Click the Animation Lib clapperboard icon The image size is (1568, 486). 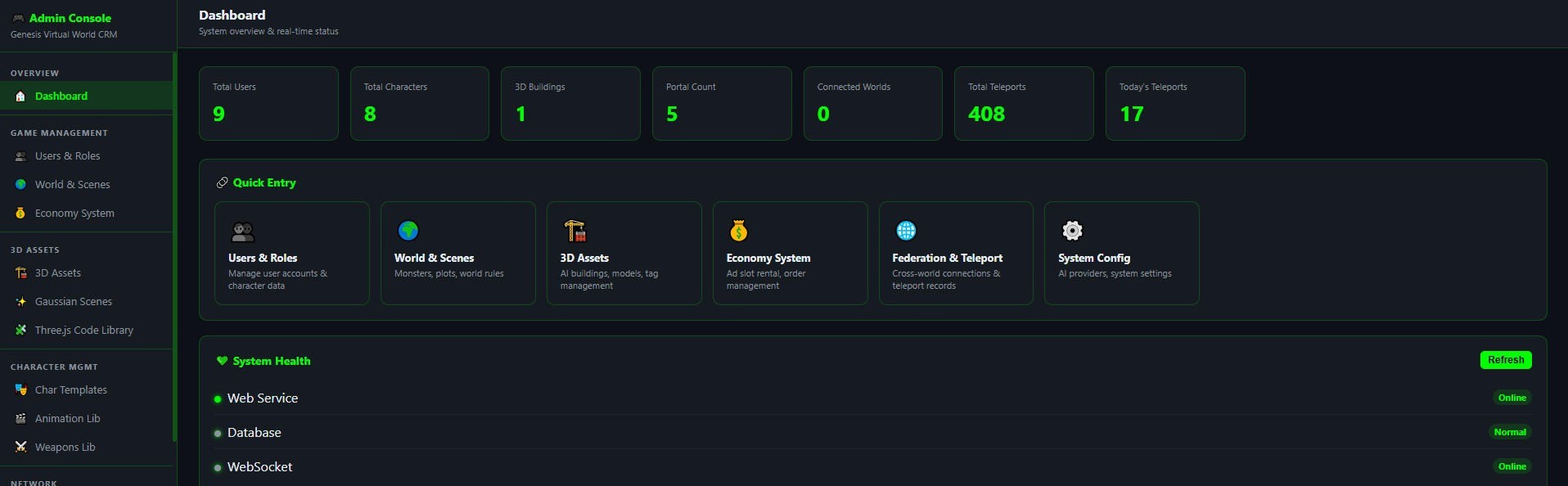point(20,419)
